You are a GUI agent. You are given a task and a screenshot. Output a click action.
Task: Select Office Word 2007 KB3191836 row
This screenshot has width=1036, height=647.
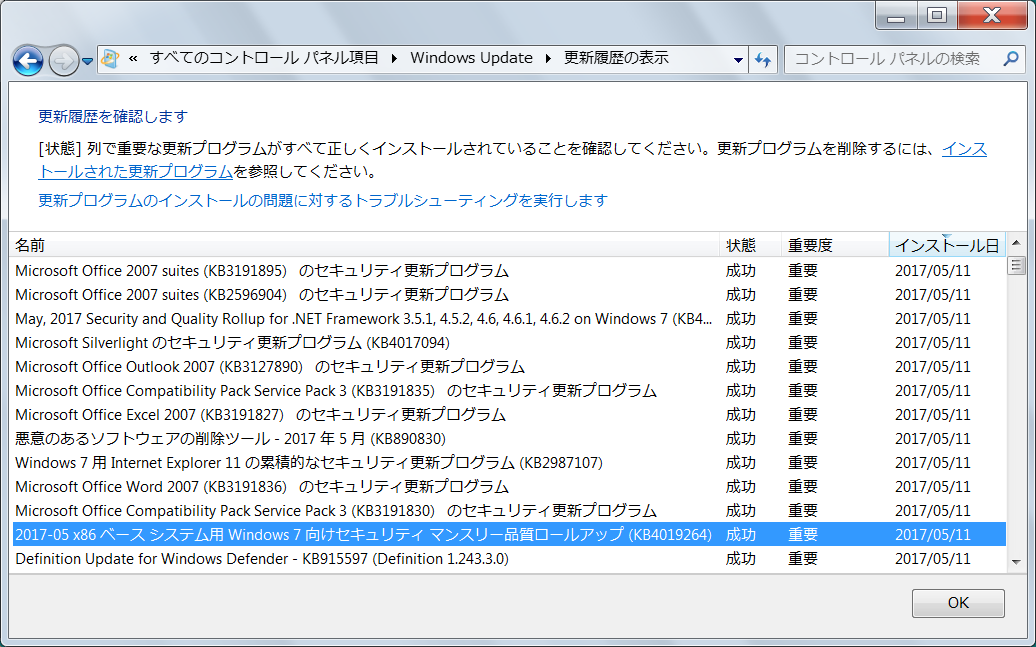509,487
